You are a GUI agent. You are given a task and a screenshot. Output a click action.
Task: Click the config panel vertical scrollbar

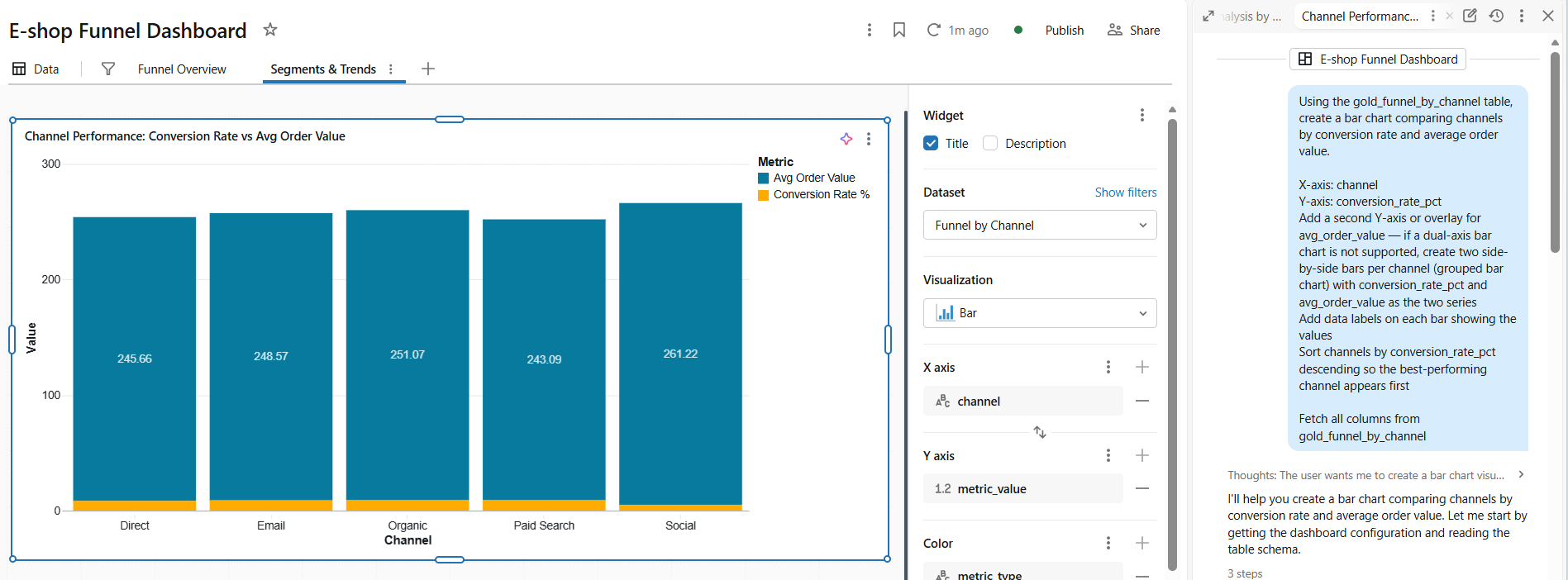(x=1172, y=345)
